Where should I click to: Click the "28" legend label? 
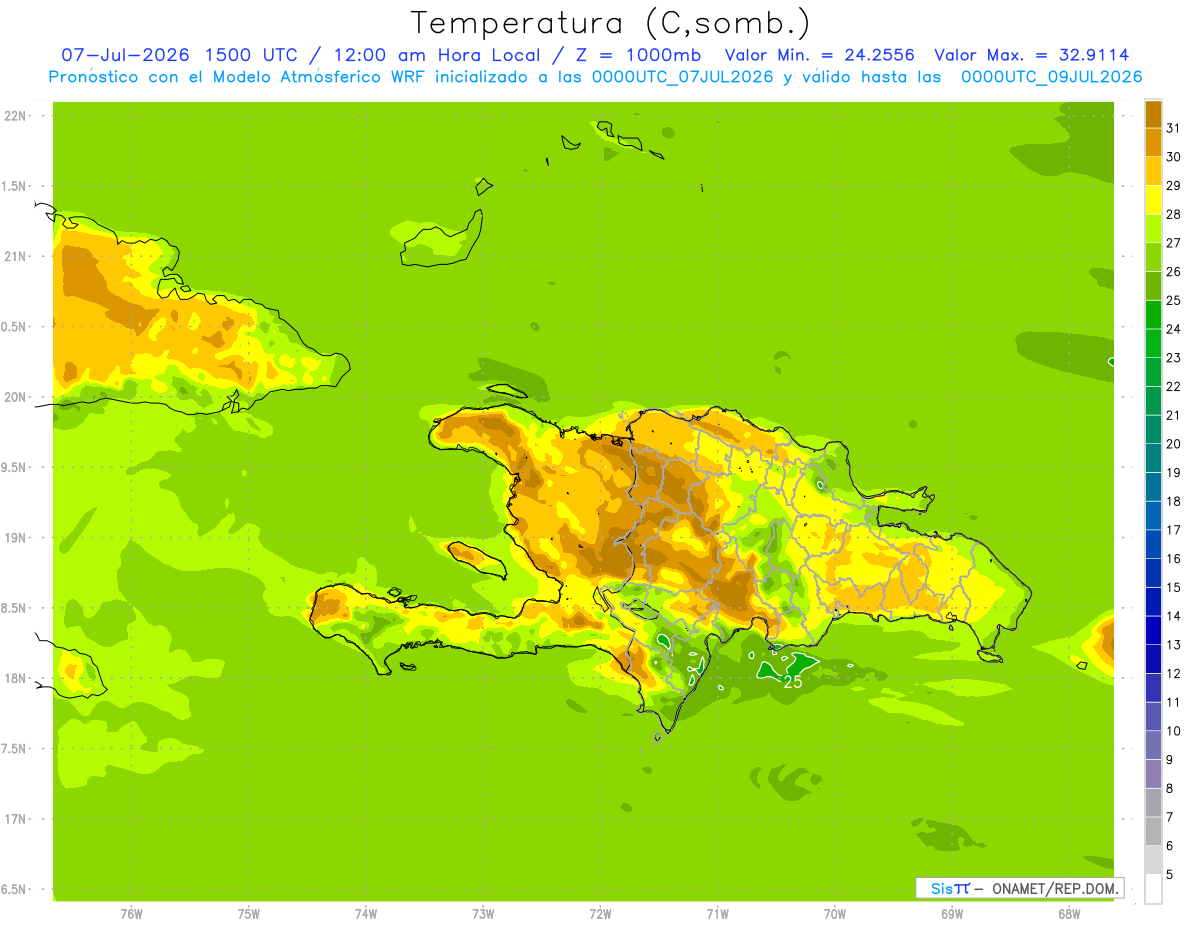pyautogui.click(x=1173, y=214)
